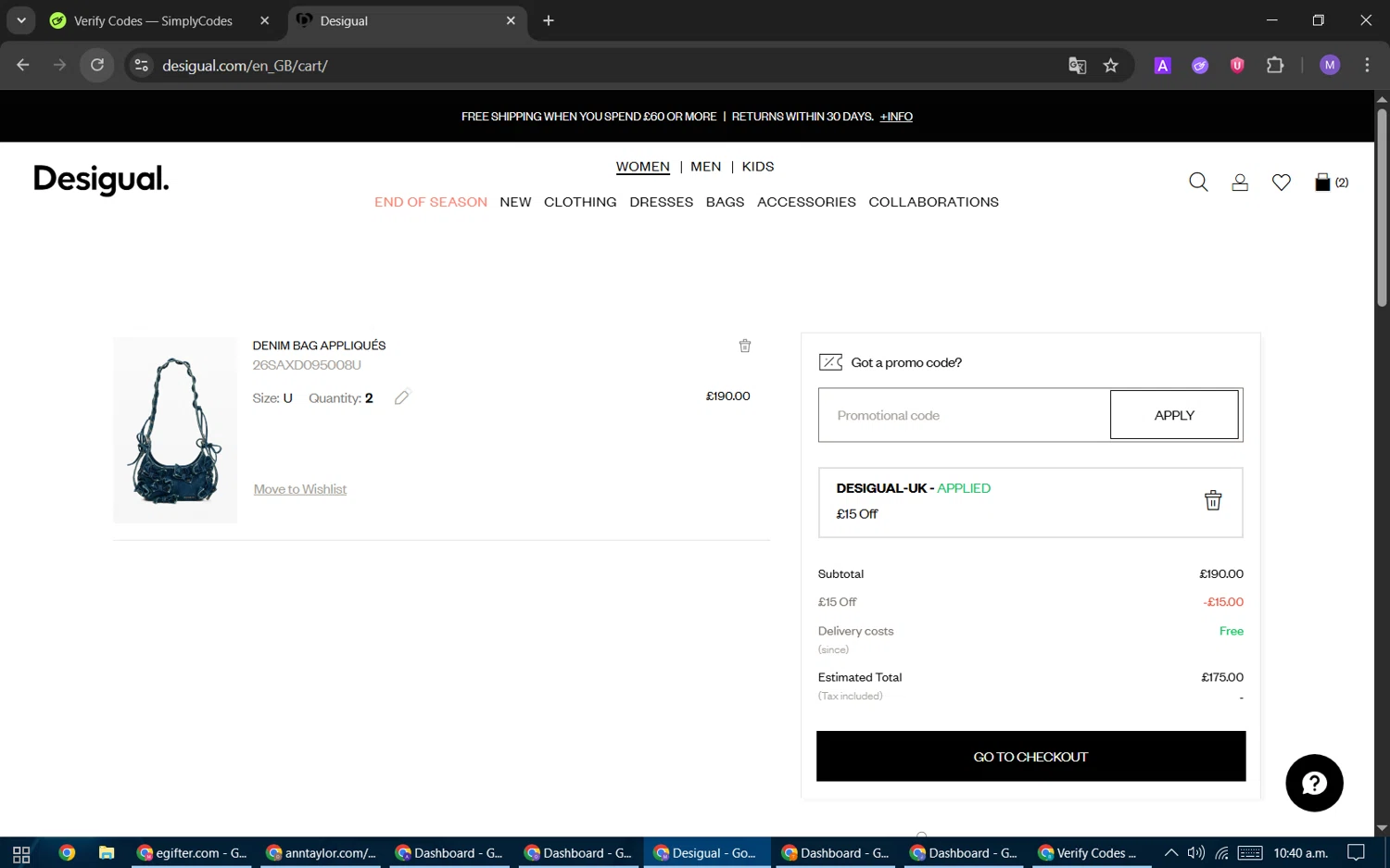Click the address bar URL
The image size is (1390, 868).
(x=245, y=66)
